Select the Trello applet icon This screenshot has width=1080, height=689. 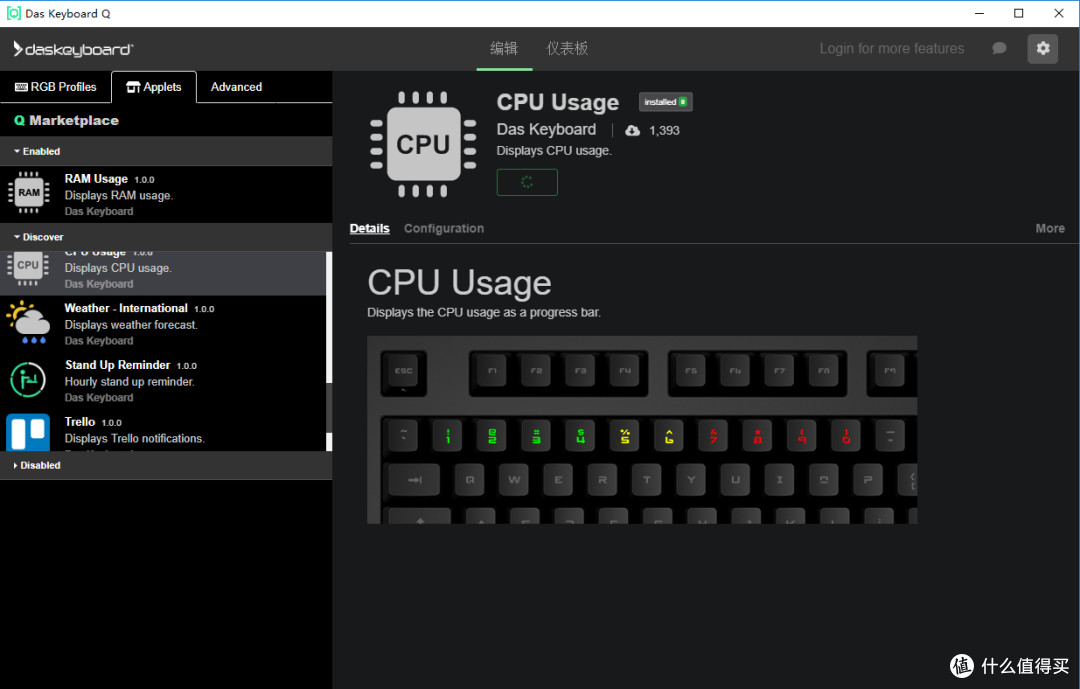coord(28,432)
